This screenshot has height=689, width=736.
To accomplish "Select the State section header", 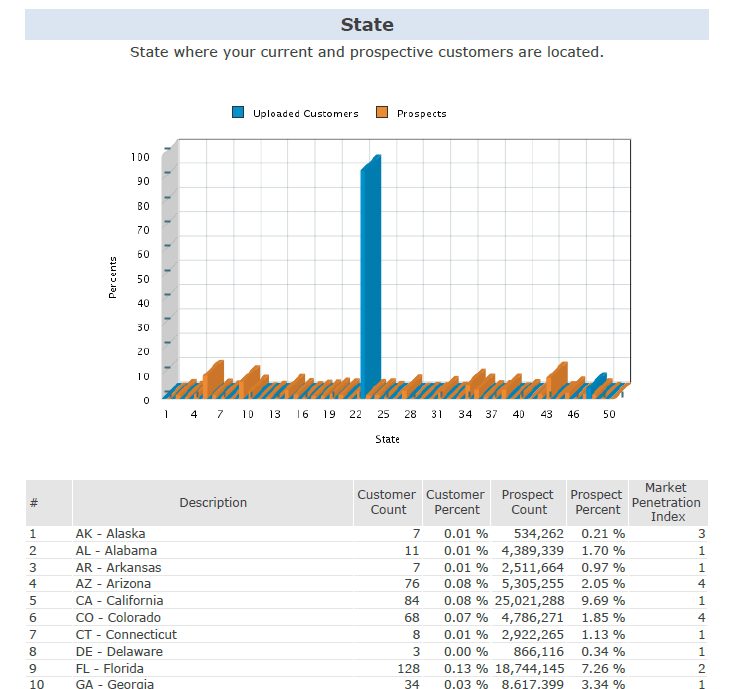I will (367, 25).
